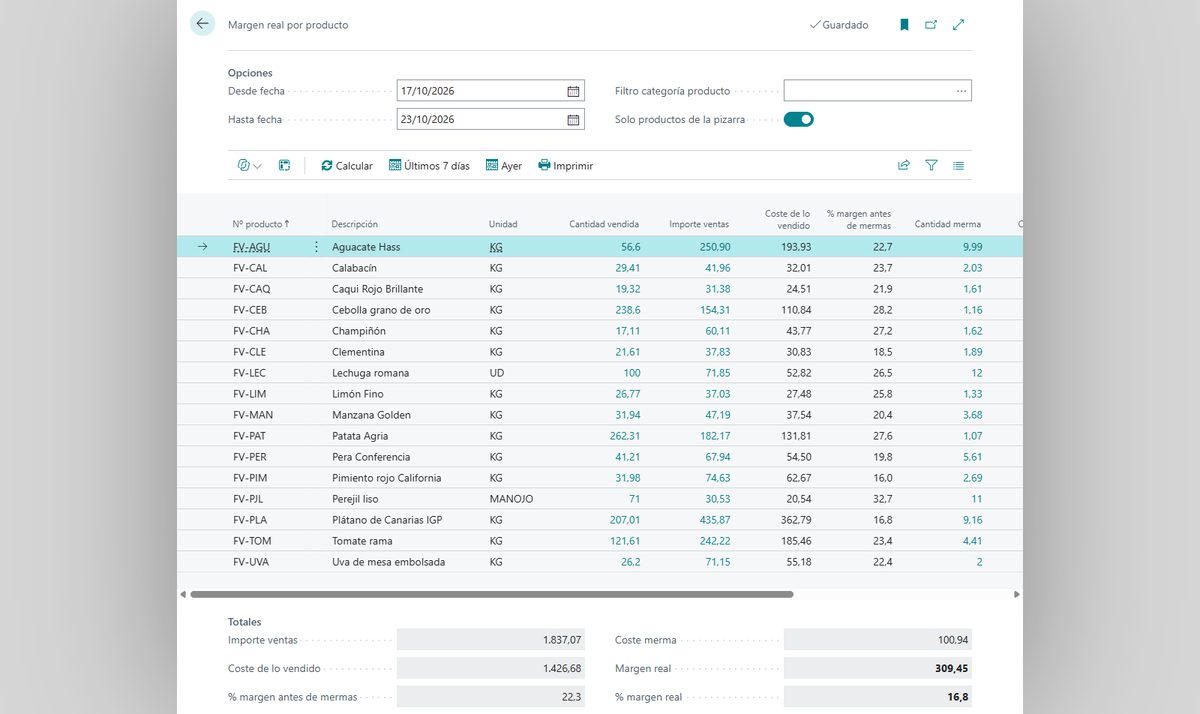
Task: Sort by Nº producto column header
Action: [x=261, y=224]
